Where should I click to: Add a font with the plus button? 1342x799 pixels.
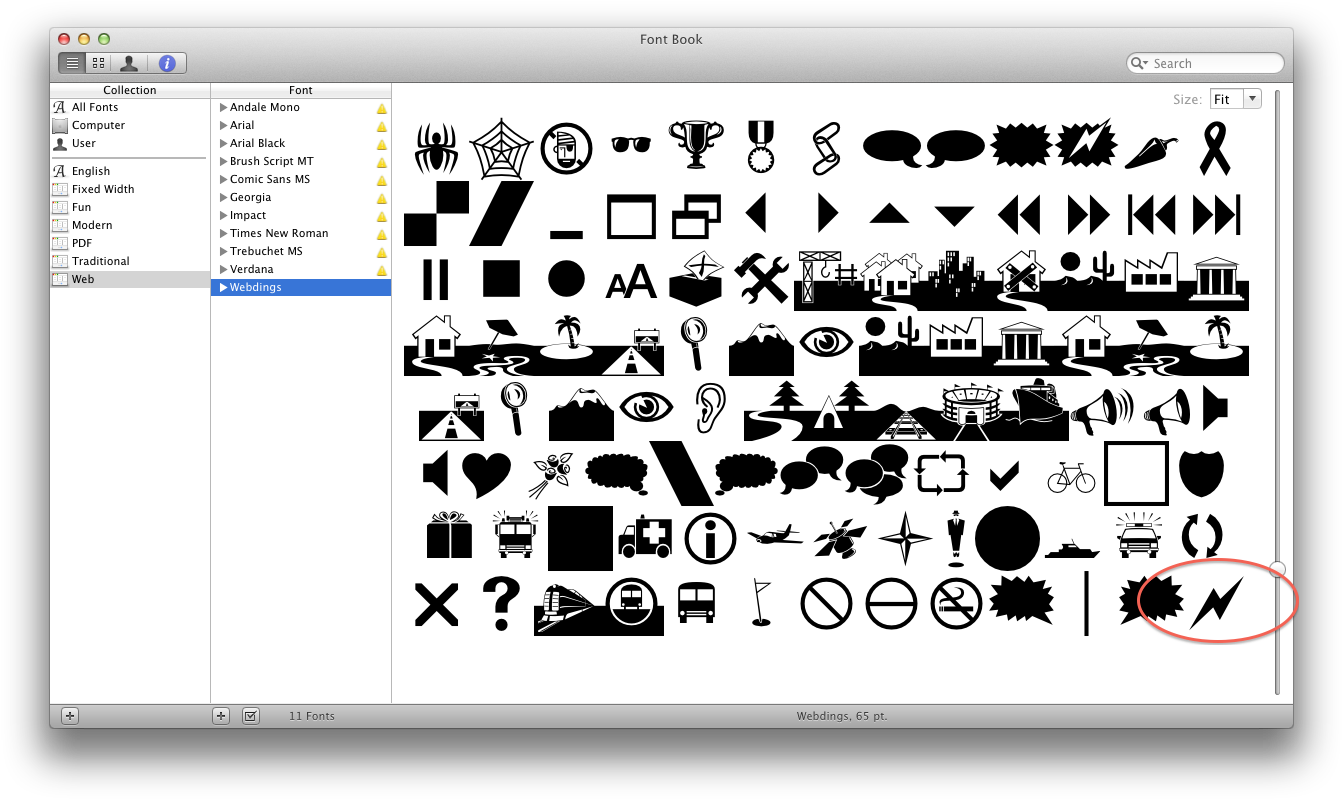point(222,715)
